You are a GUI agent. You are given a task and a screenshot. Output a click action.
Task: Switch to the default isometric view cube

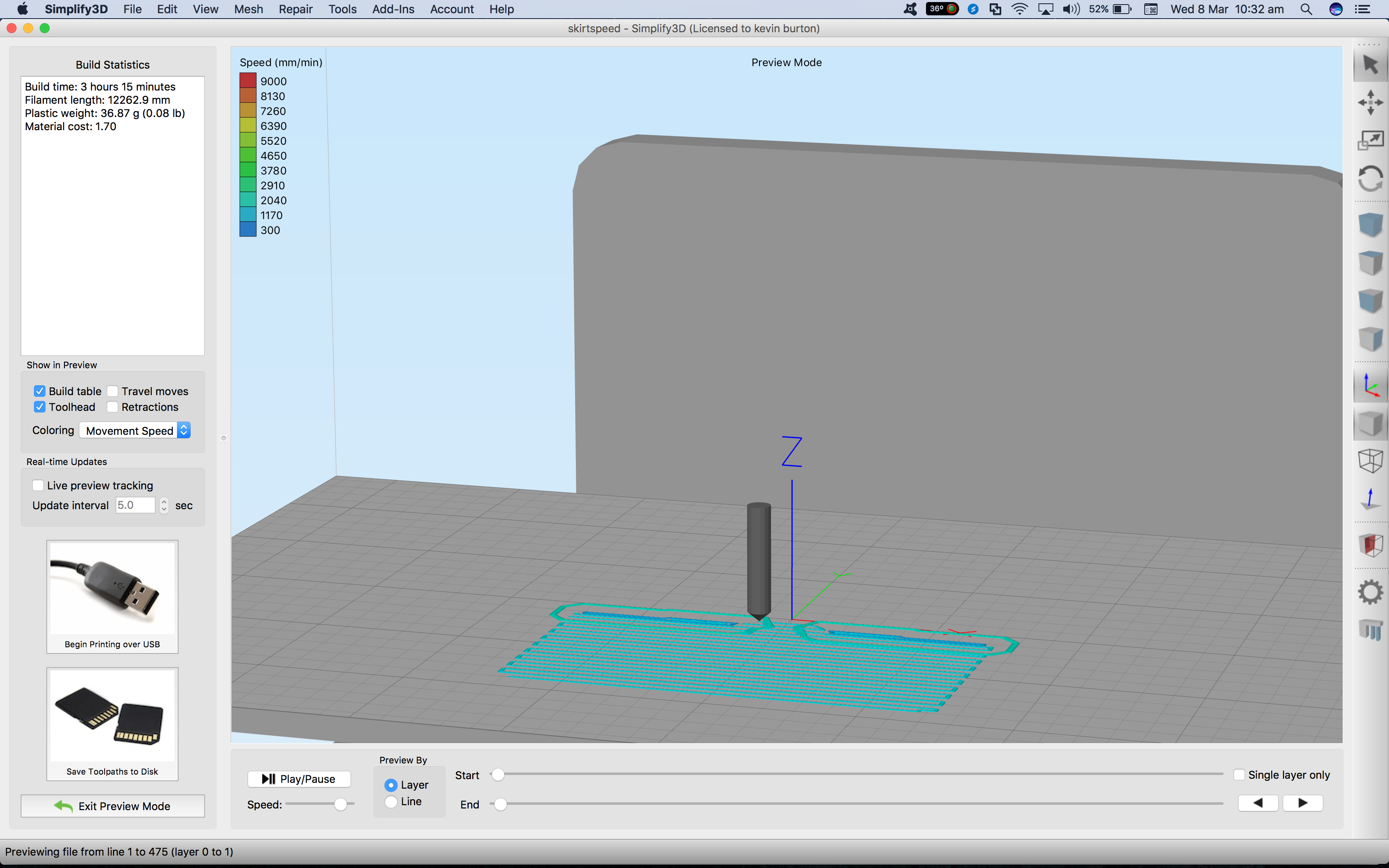click(1370, 224)
